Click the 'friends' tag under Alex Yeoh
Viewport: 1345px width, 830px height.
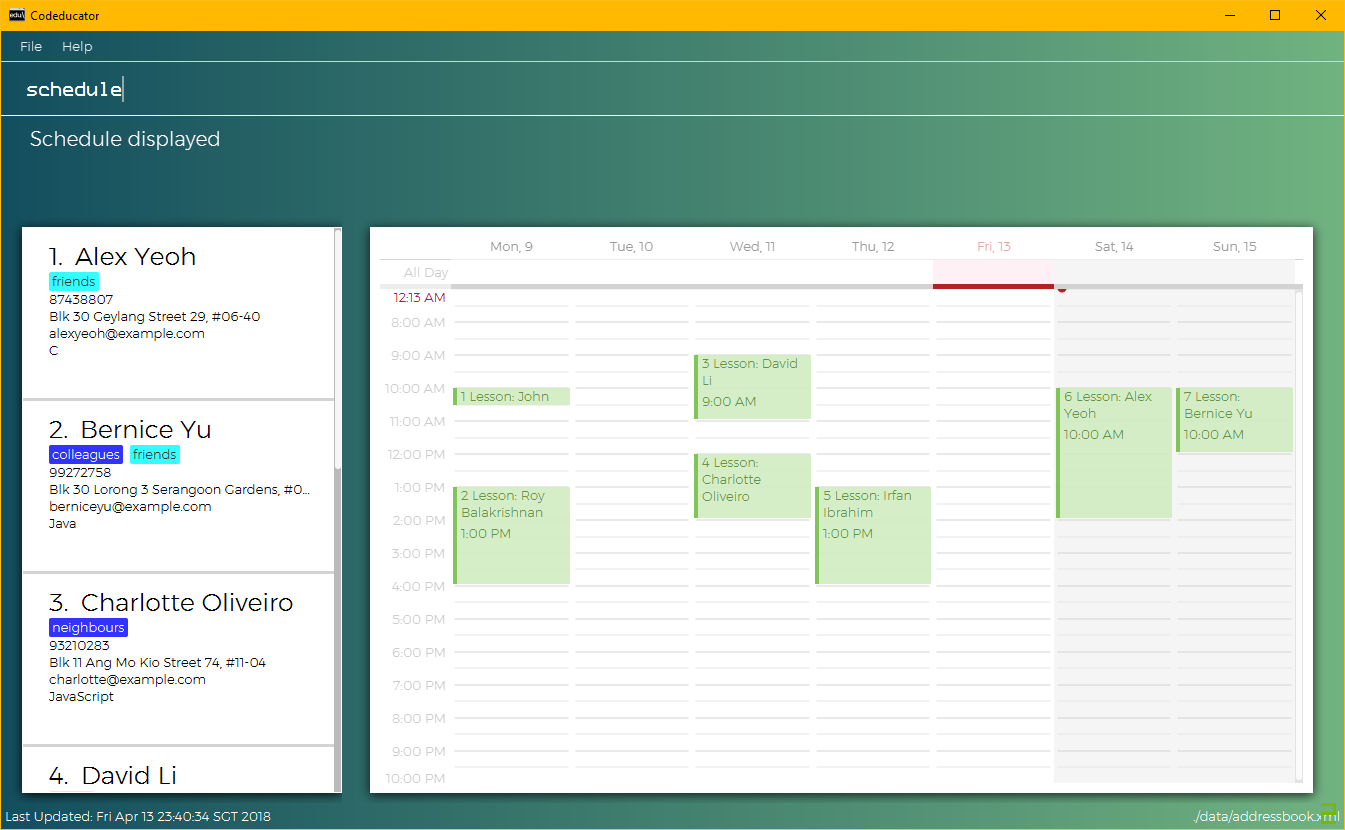[74, 282]
